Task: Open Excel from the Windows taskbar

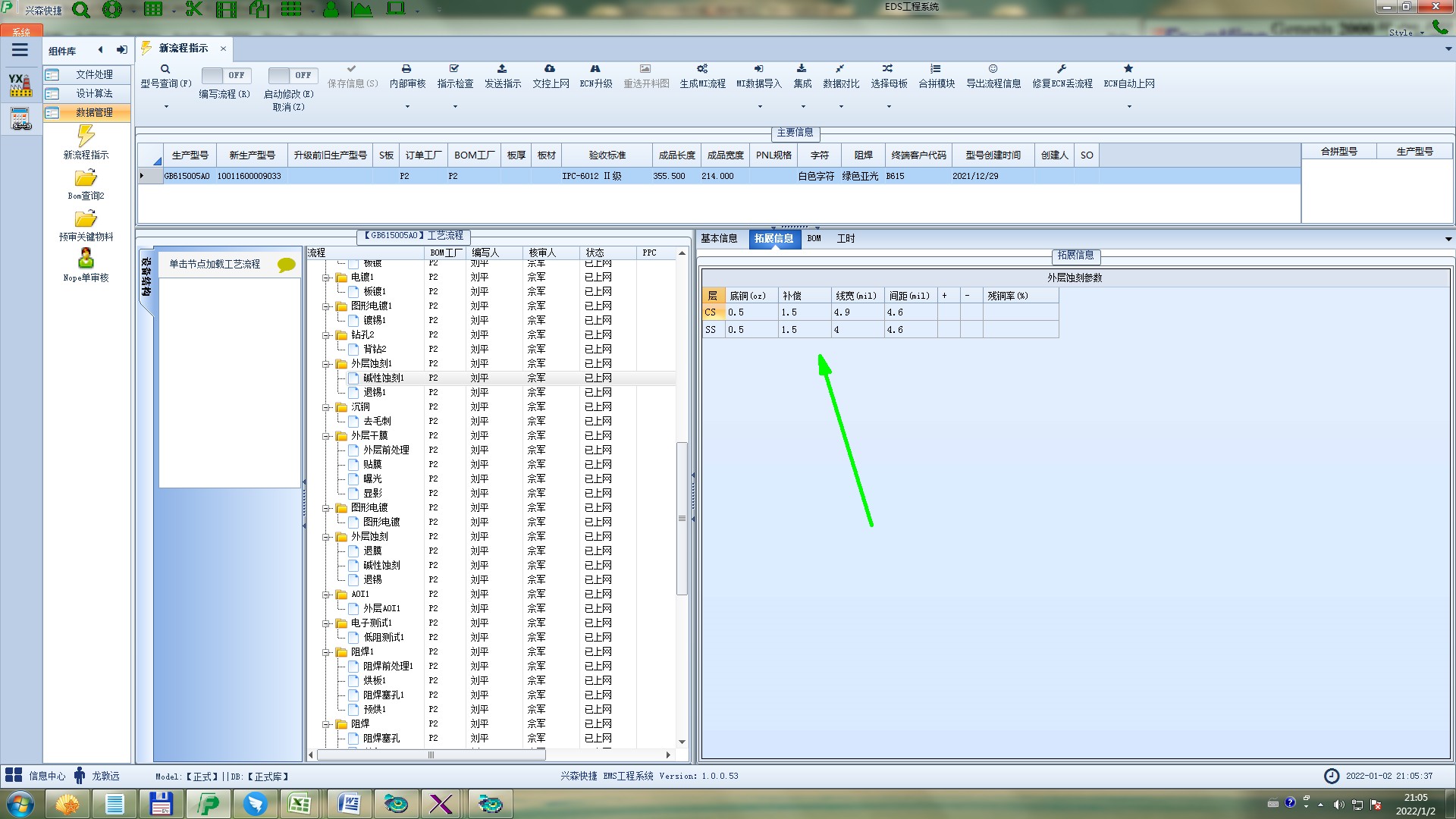Action: tap(300, 803)
